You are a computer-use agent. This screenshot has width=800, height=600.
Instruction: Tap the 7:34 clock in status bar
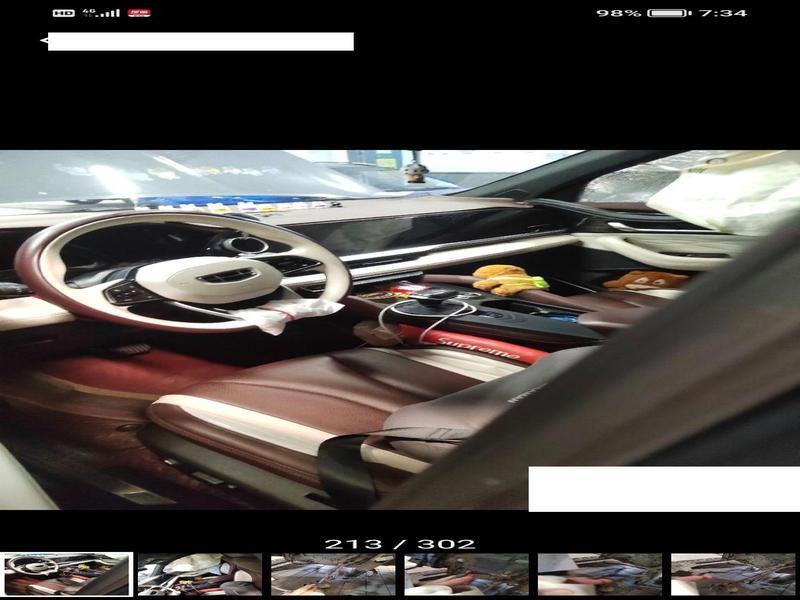[723, 13]
